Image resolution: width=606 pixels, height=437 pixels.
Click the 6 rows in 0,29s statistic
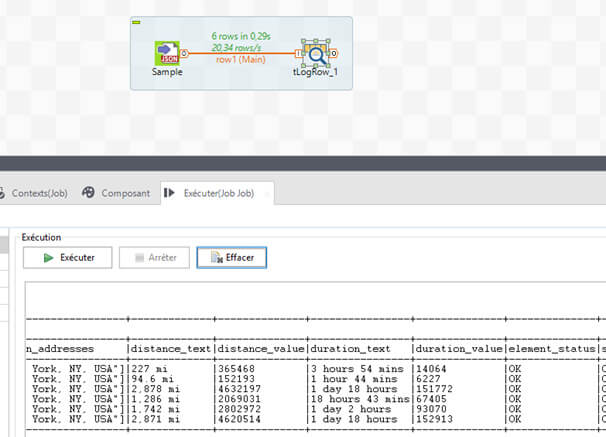[241, 36]
